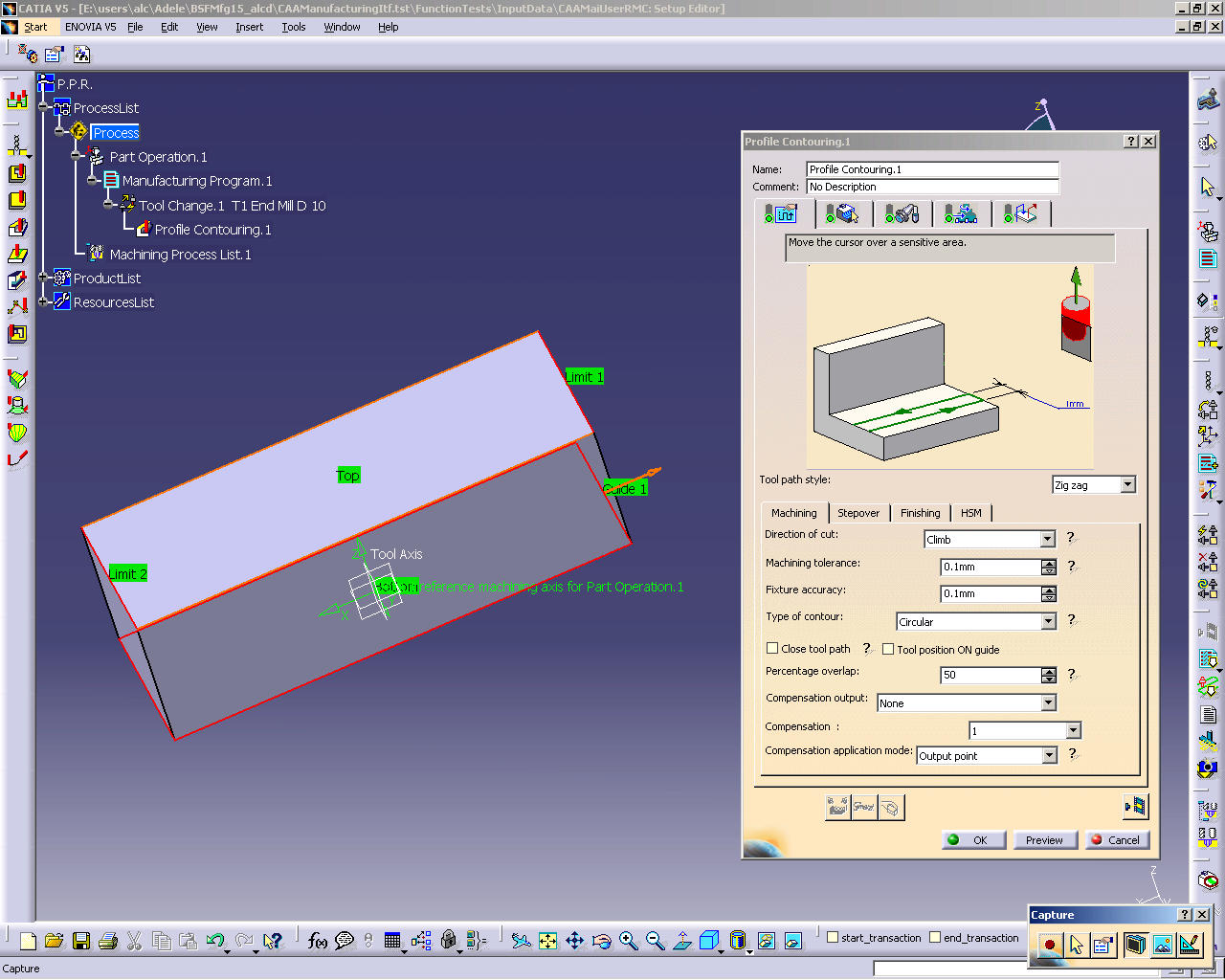The width and height of the screenshot is (1225, 980).
Task: Click the Fit All In icon
Action: point(547,941)
